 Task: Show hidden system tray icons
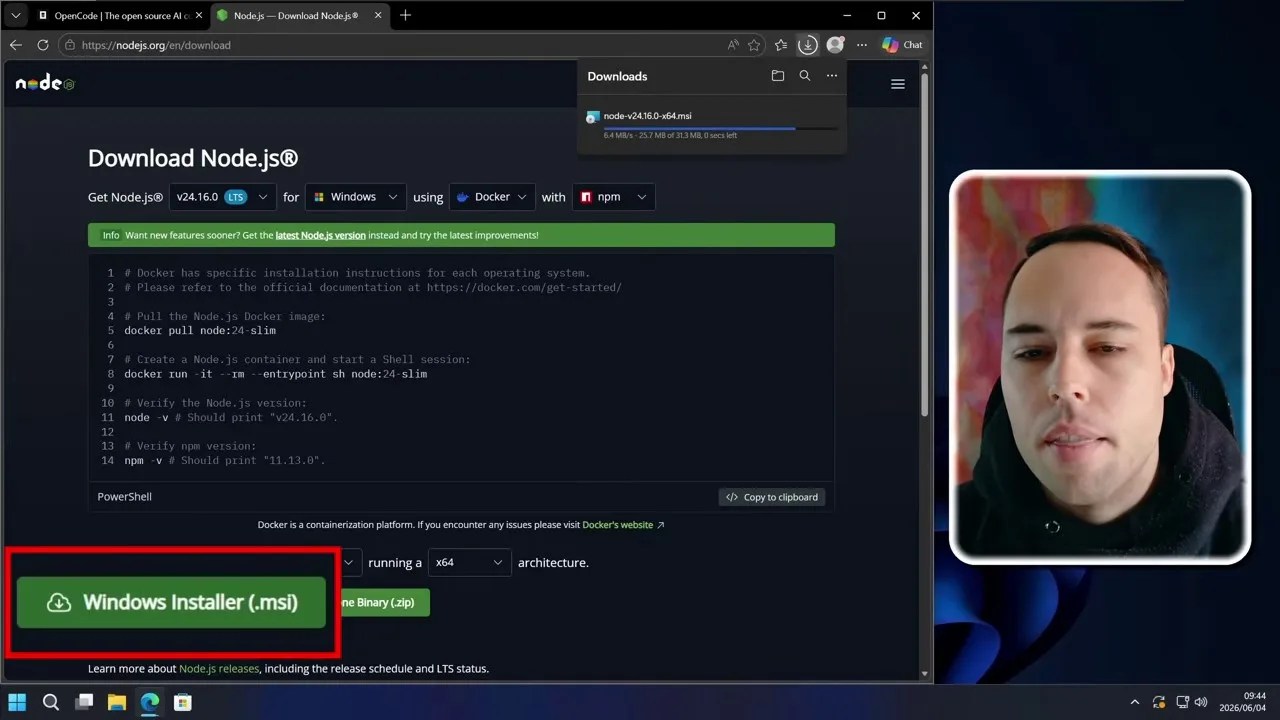pos(1134,702)
